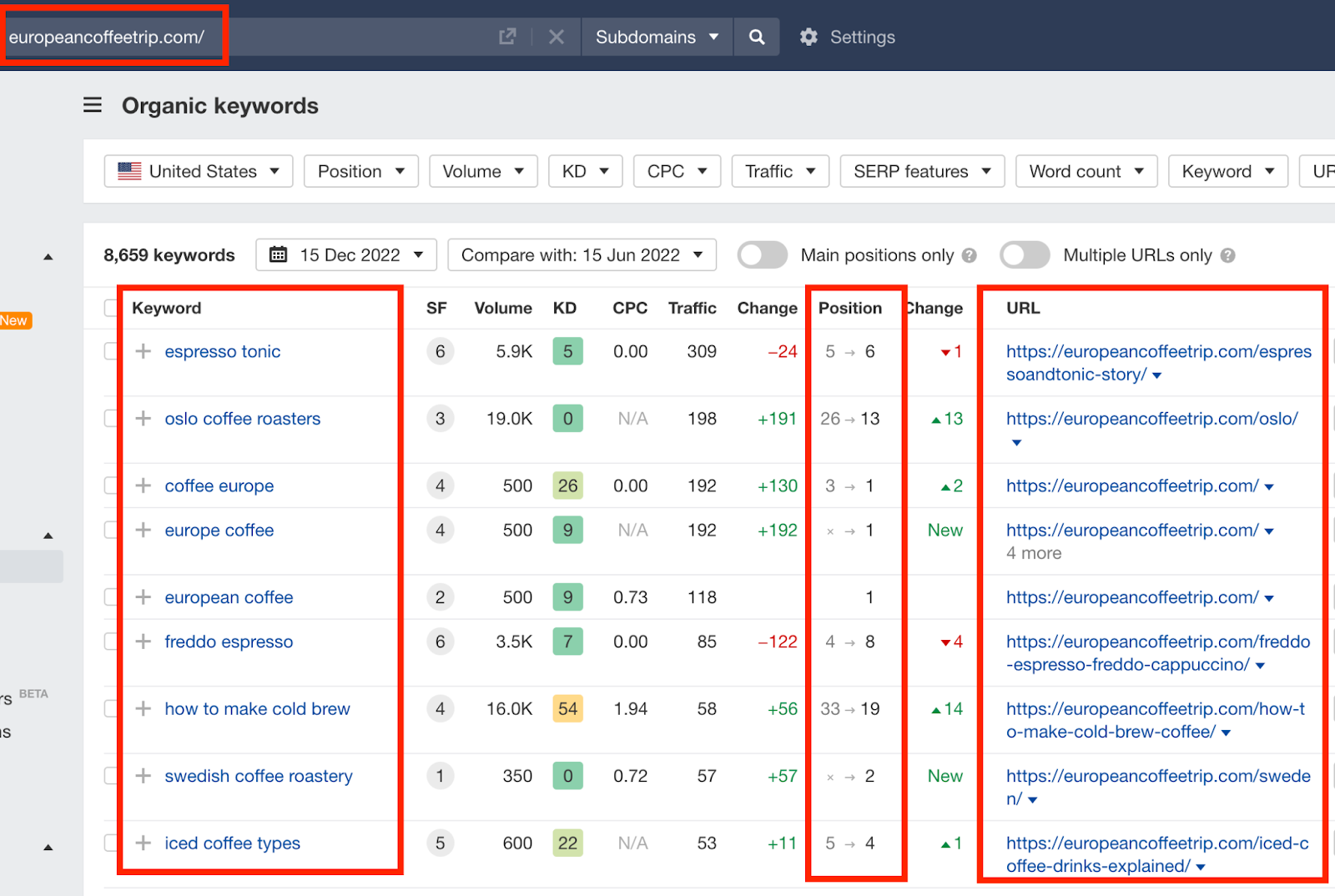This screenshot has width=1335, height=896.
Task: Open SERP features badge 2 for european coffee
Action: click(x=441, y=597)
